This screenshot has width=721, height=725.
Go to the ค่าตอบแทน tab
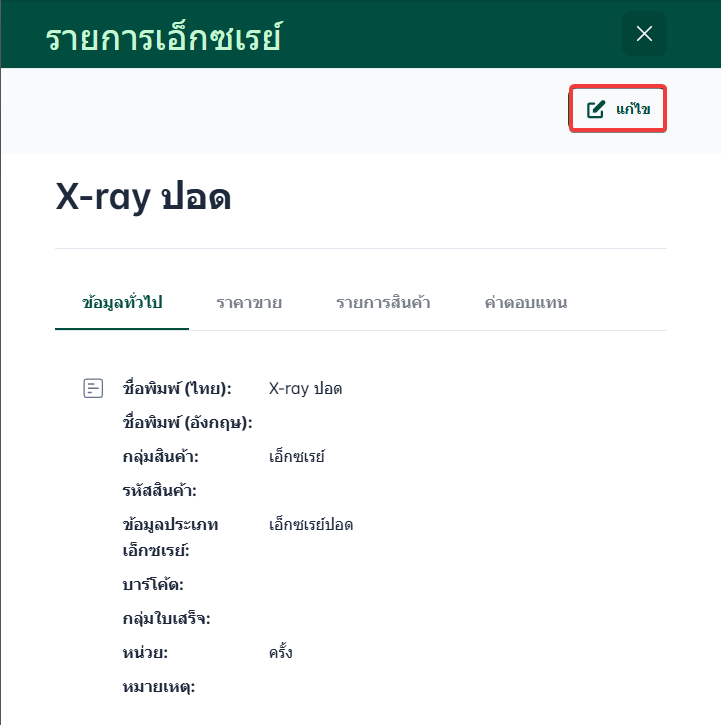[525, 302]
